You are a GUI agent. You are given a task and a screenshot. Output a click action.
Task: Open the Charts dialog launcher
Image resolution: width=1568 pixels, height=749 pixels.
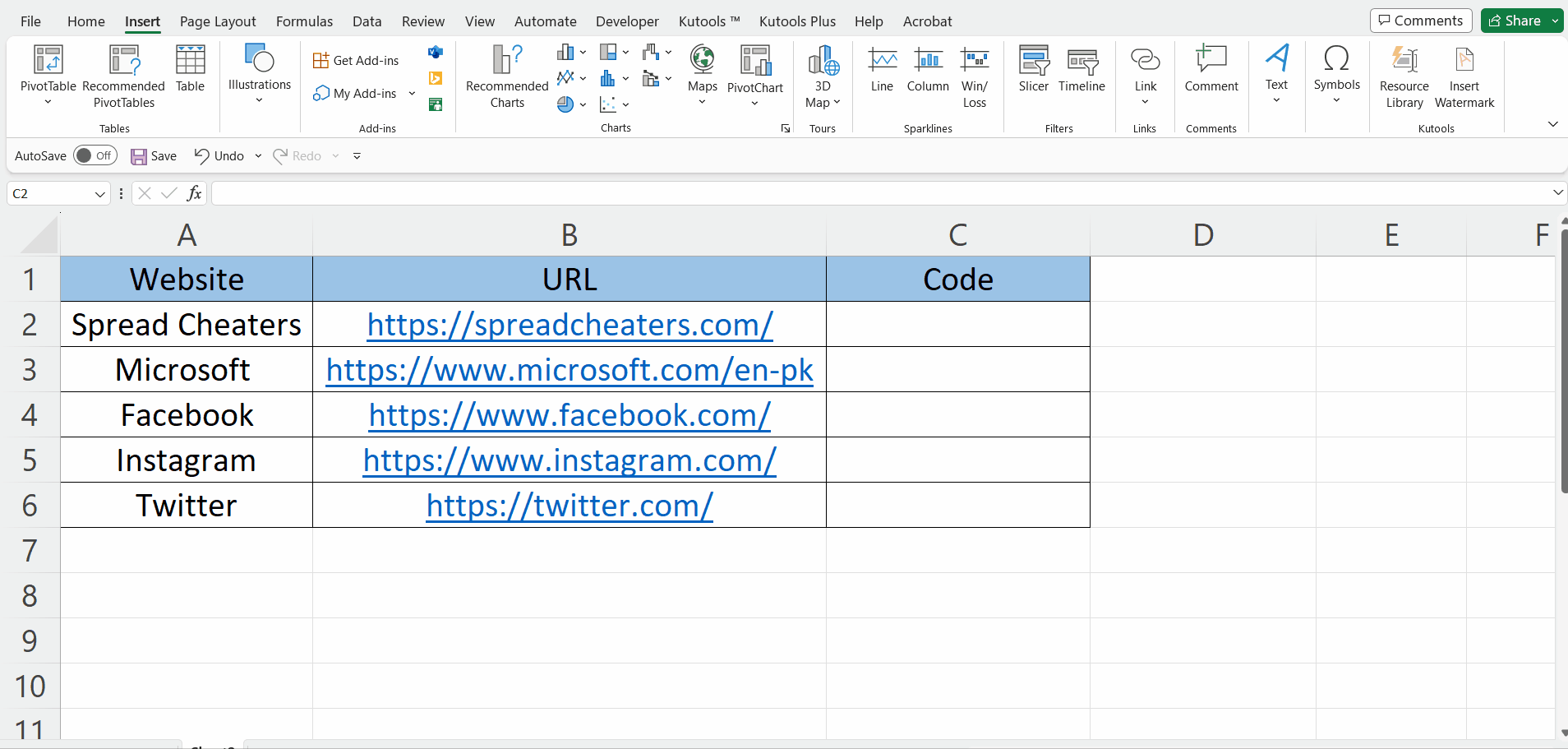pyautogui.click(x=786, y=128)
